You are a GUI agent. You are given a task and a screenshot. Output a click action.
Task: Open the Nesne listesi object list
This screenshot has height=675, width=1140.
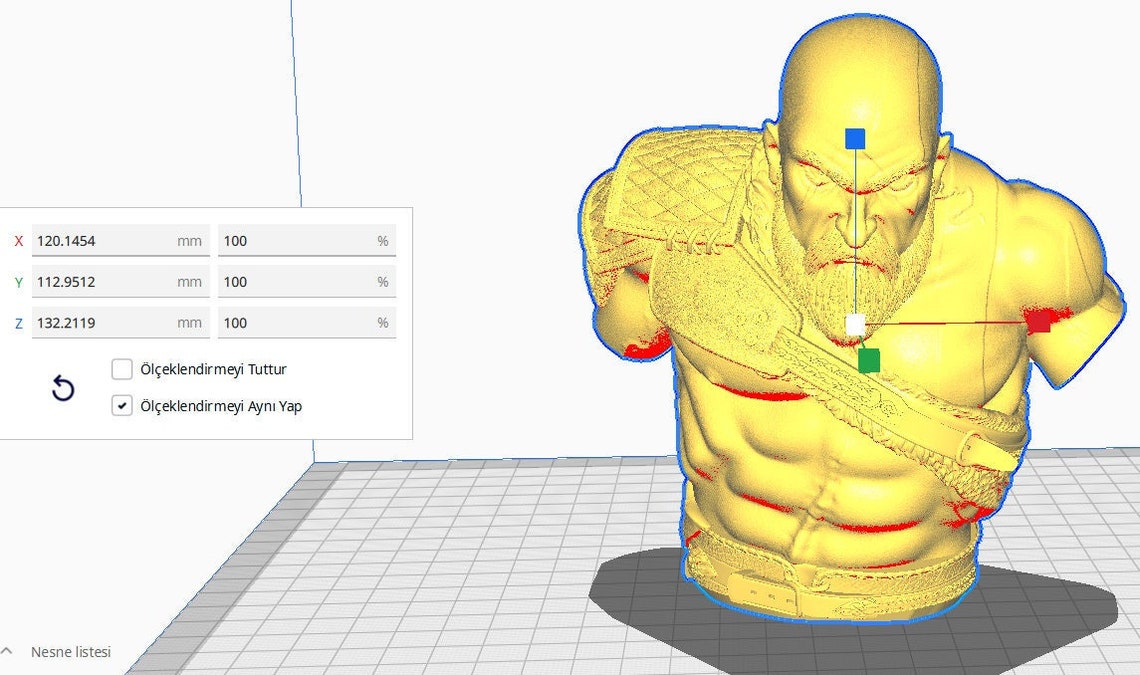click(72, 651)
